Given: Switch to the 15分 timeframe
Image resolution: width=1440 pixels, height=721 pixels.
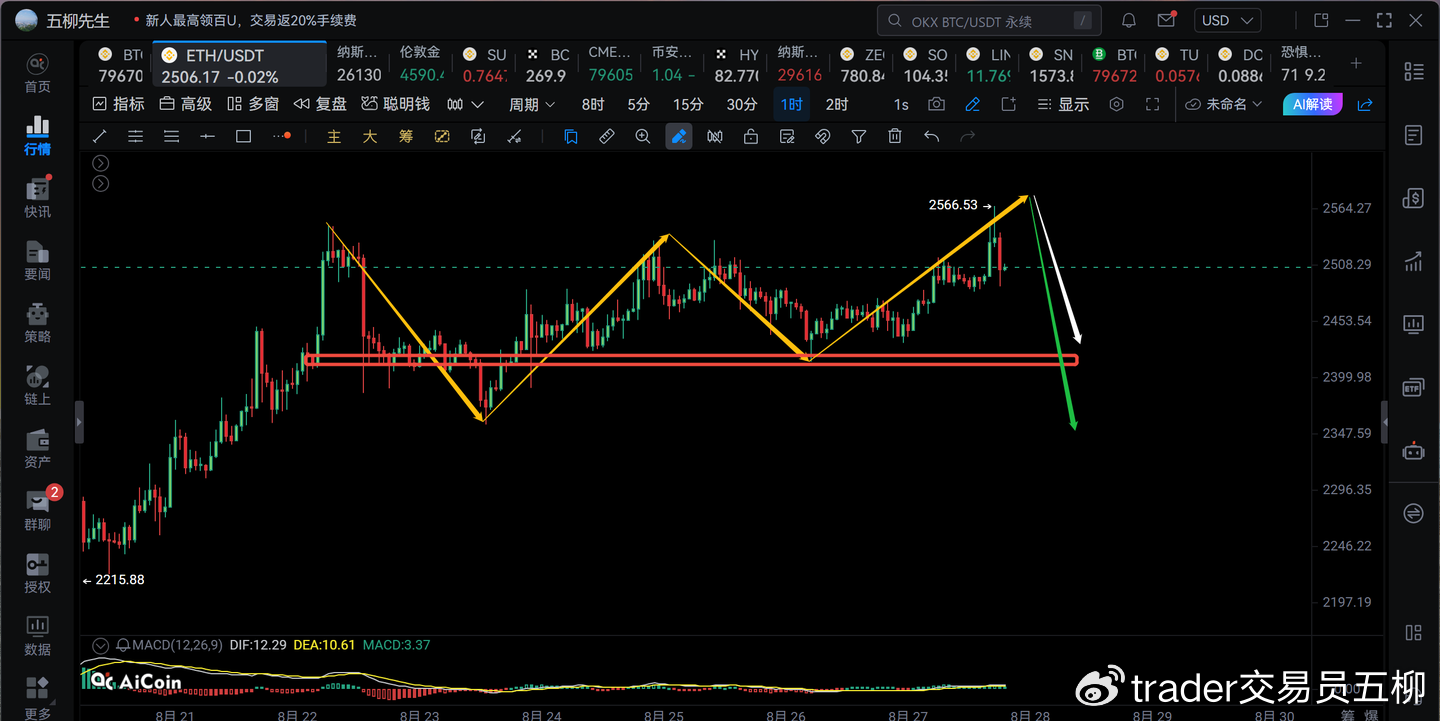Looking at the screenshot, I should [688, 104].
